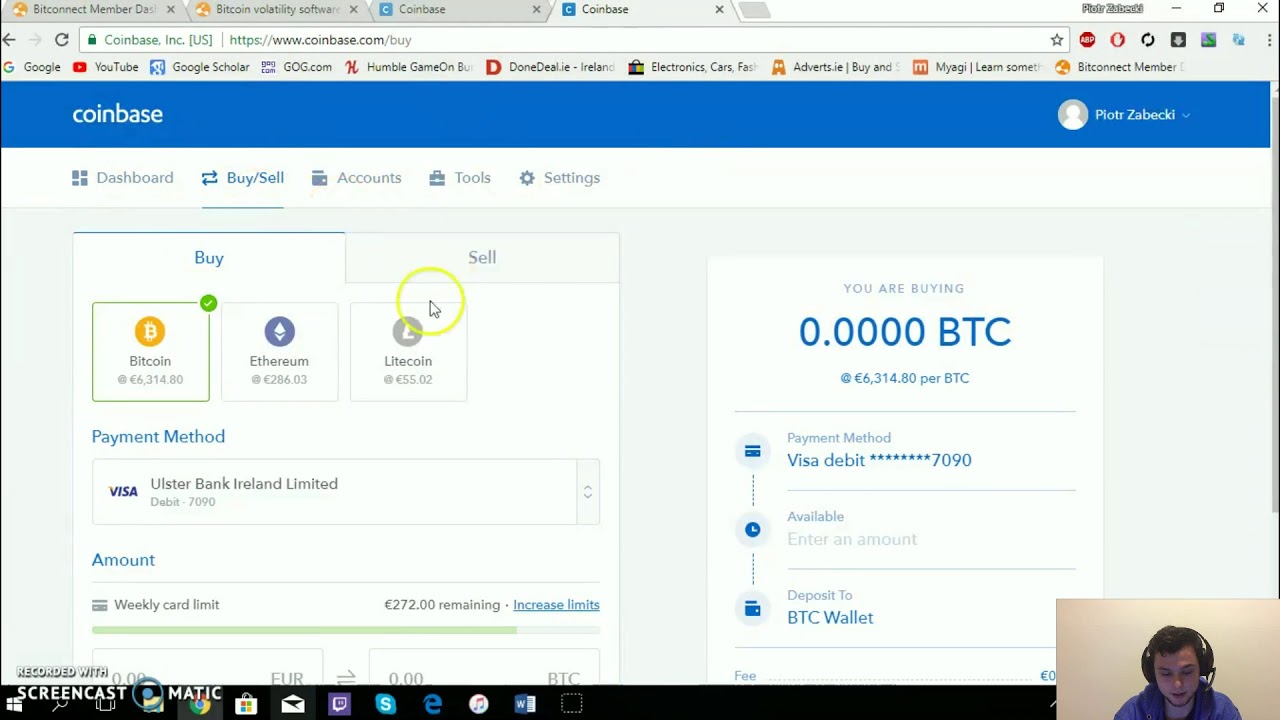Click the circular arrows sync extension icon
Viewport: 1280px width, 720px height.
tap(1147, 40)
